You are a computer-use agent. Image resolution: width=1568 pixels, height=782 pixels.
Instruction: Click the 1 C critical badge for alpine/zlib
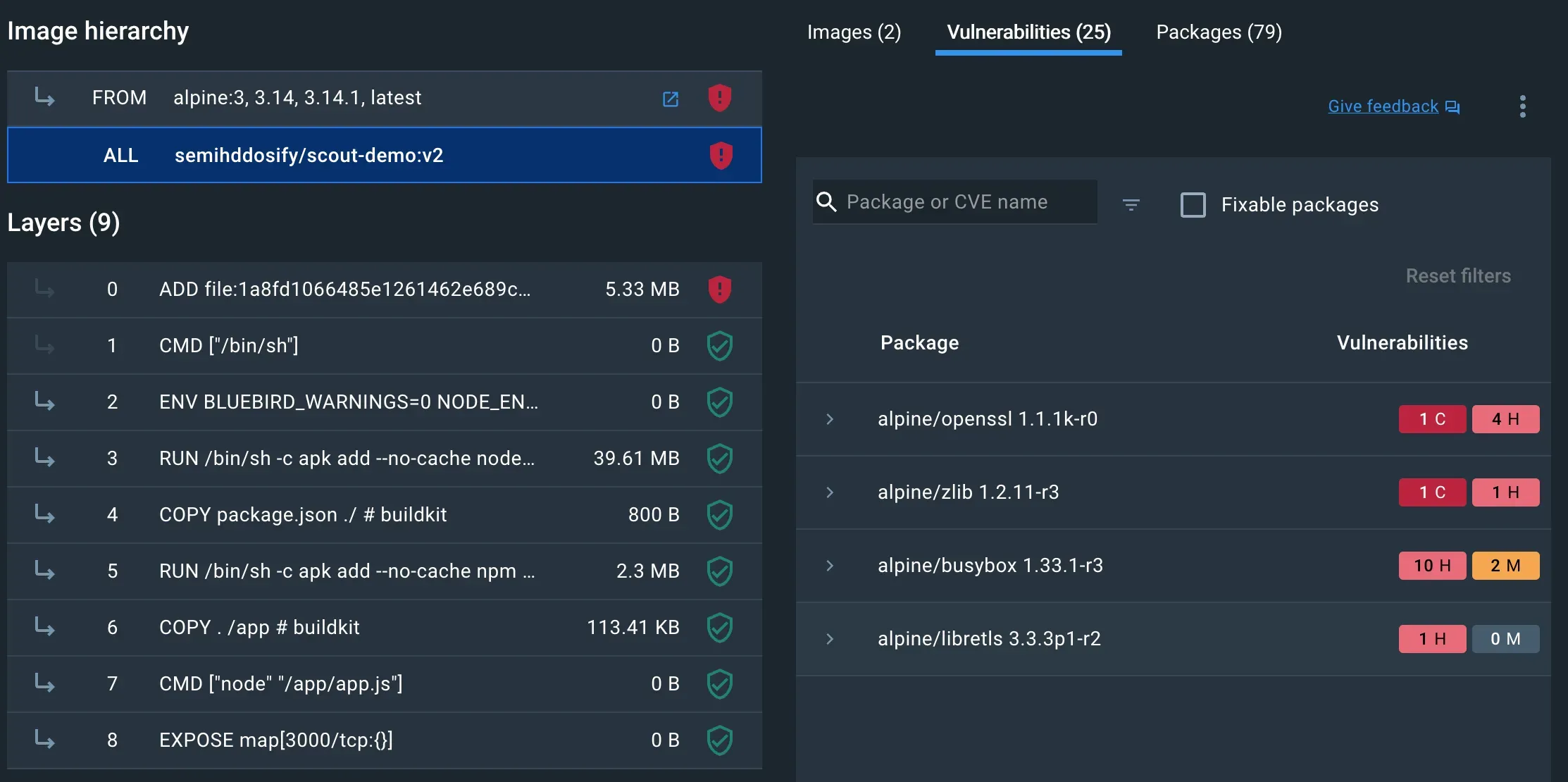click(x=1432, y=492)
